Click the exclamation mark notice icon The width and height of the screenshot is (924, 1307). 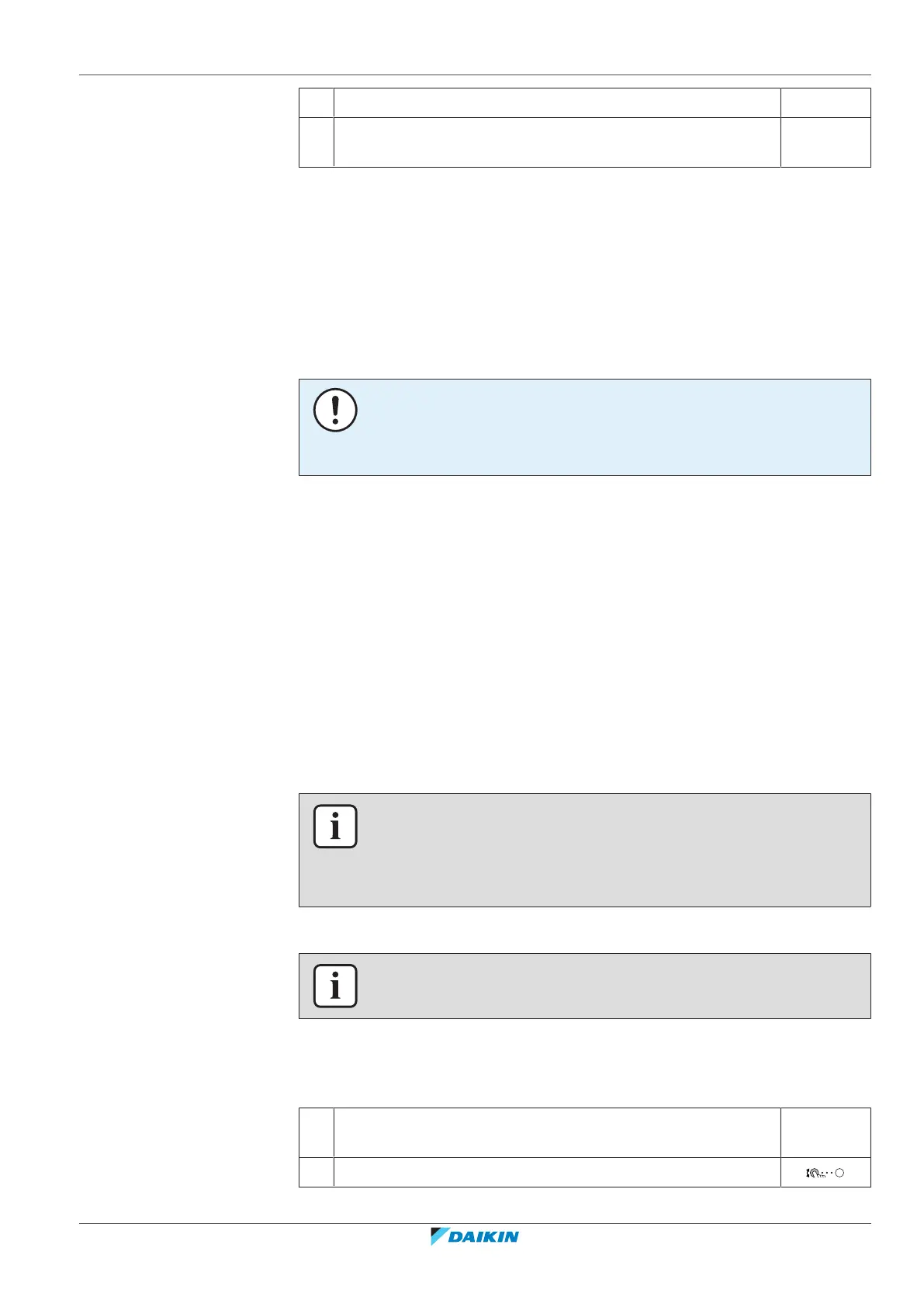335,410
